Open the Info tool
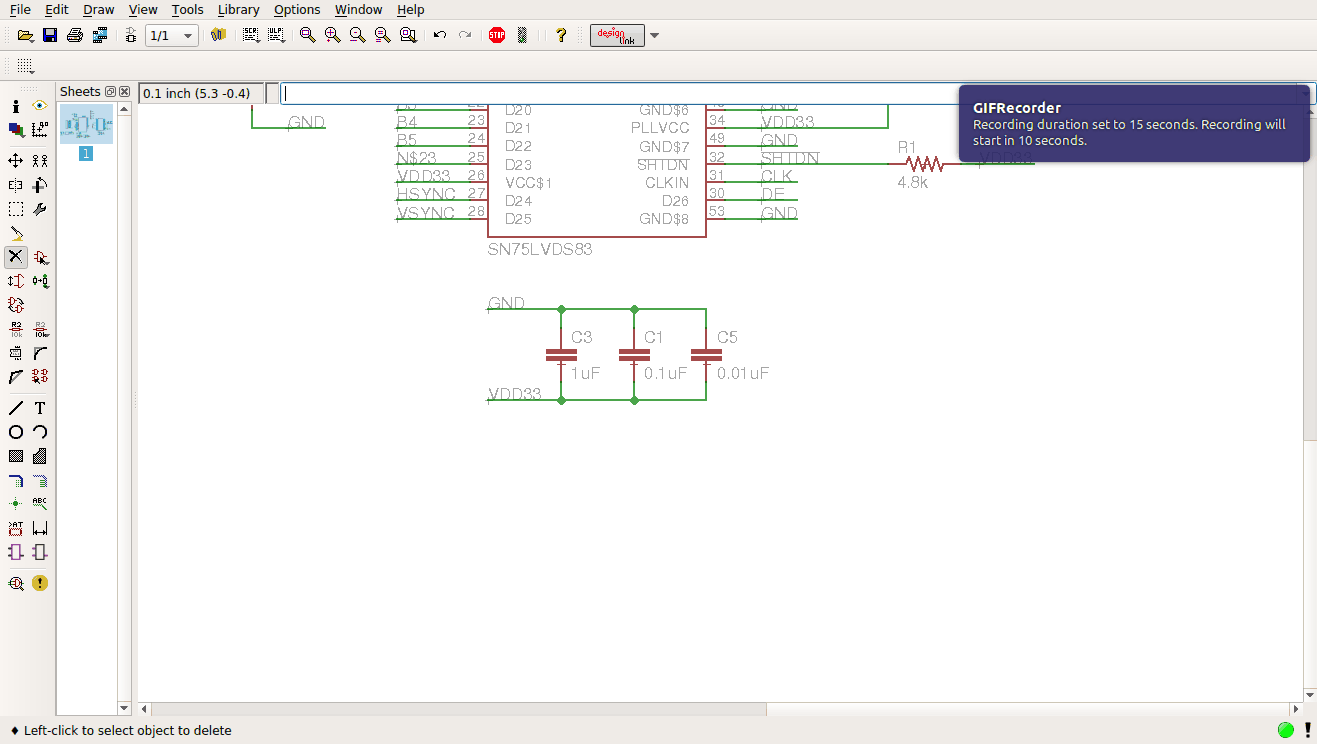Viewport: 1317px width, 744px height. click(16, 106)
